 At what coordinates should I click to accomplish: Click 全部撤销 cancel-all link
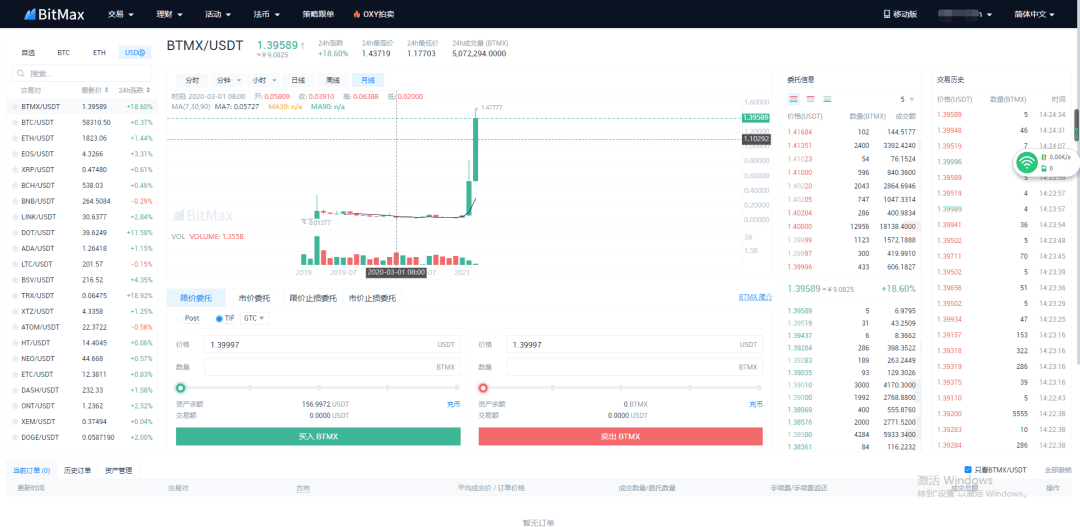[x=1058, y=470]
